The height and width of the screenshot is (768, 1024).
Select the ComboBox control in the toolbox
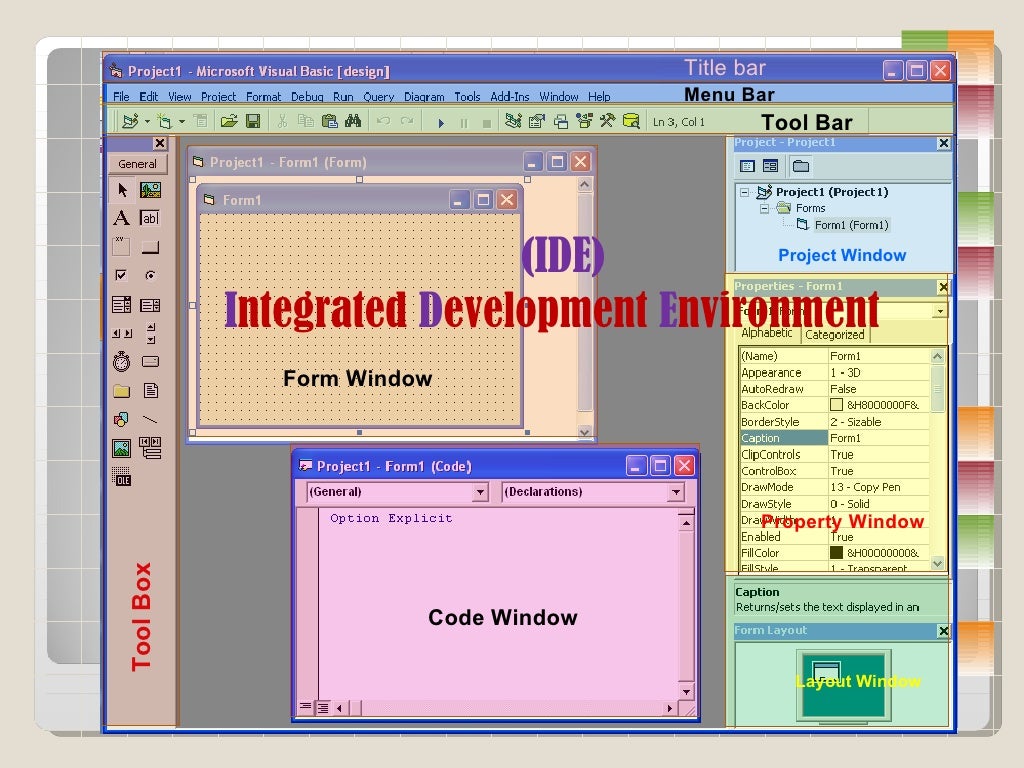(121, 304)
